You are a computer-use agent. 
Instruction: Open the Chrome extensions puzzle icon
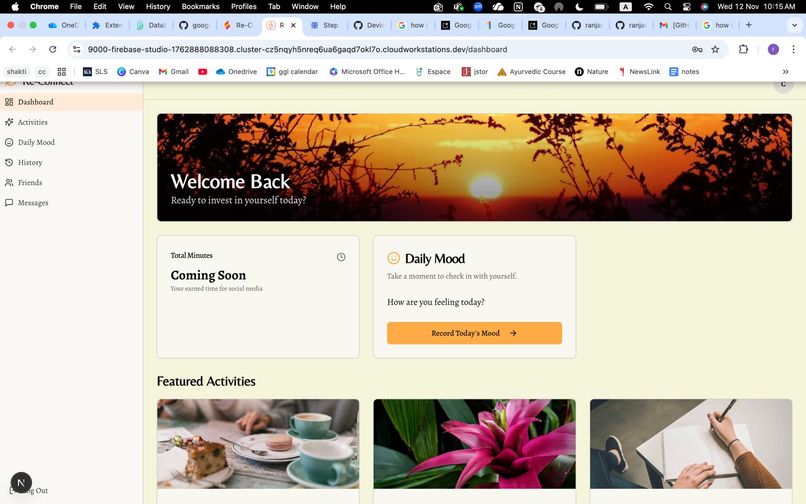pos(743,49)
